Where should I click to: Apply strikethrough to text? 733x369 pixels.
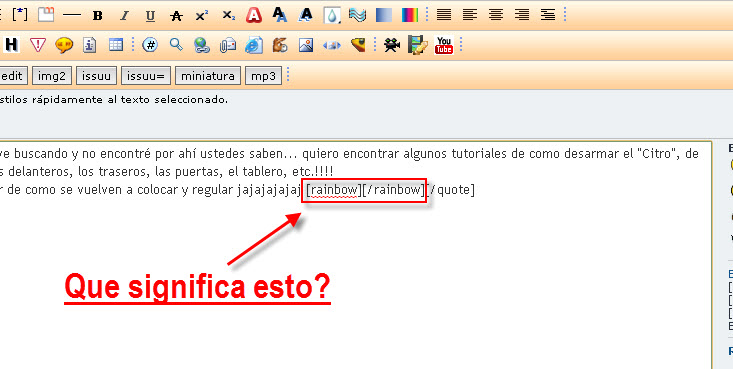tap(176, 15)
